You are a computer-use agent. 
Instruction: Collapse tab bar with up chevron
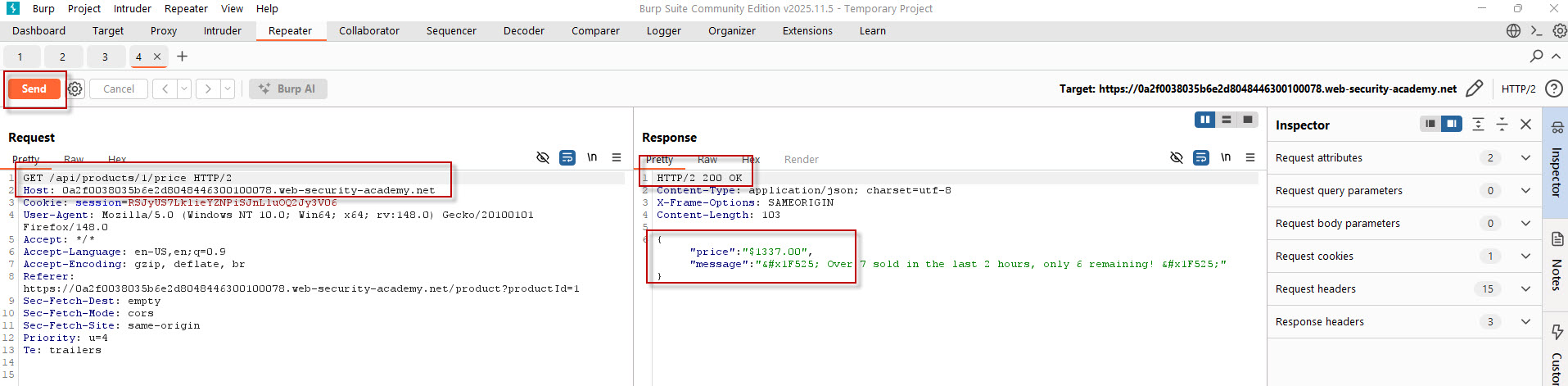click(x=1556, y=56)
